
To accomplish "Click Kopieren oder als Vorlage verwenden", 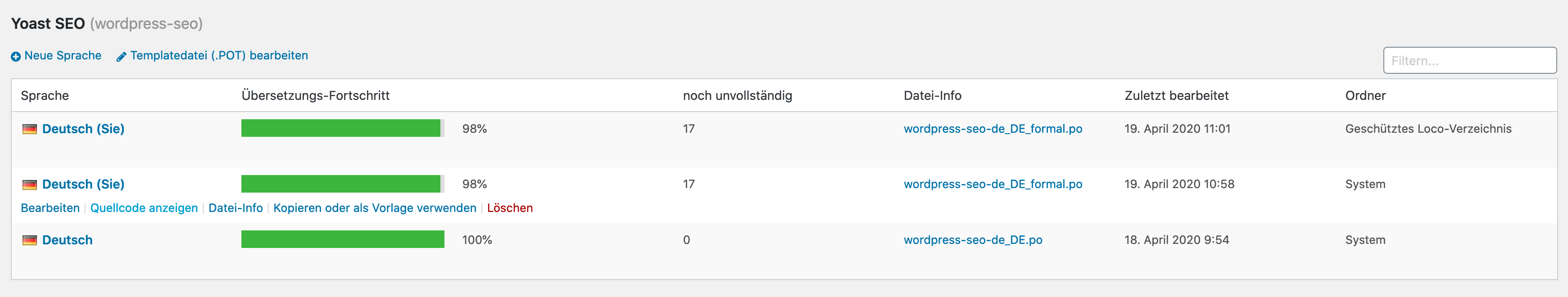I will 375,208.
